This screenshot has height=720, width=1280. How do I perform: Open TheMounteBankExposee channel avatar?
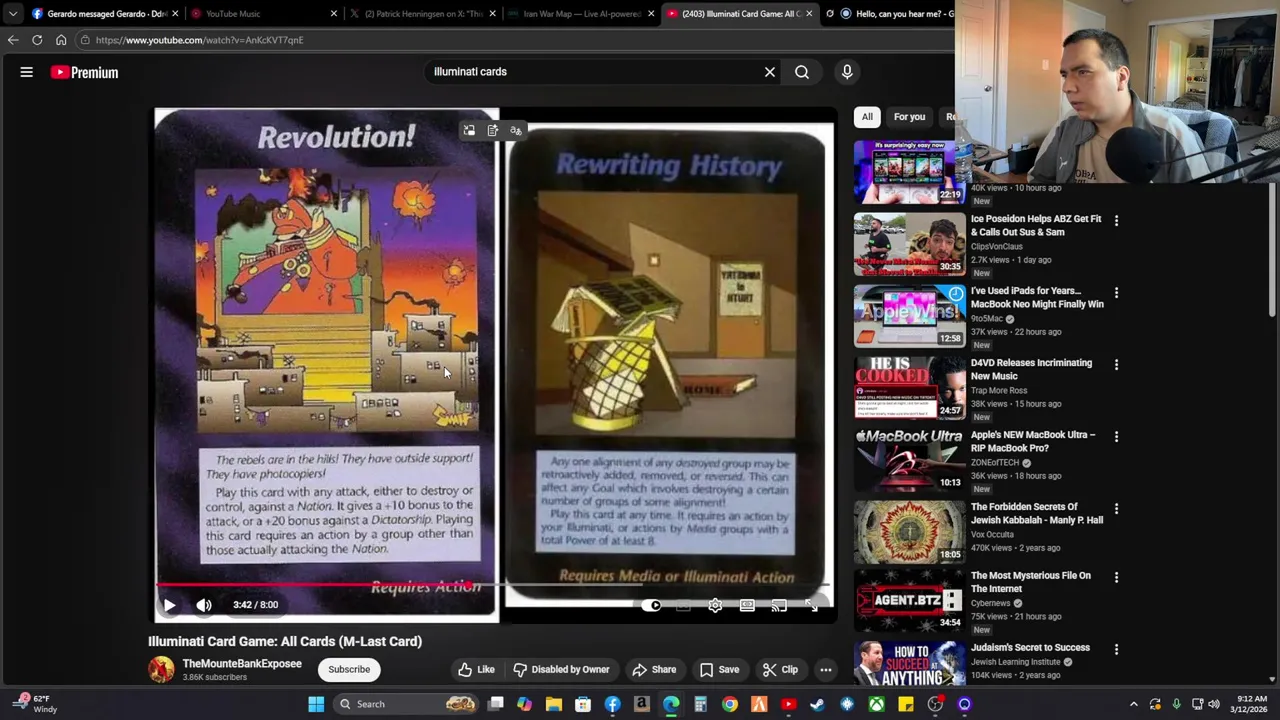(x=161, y=670)
